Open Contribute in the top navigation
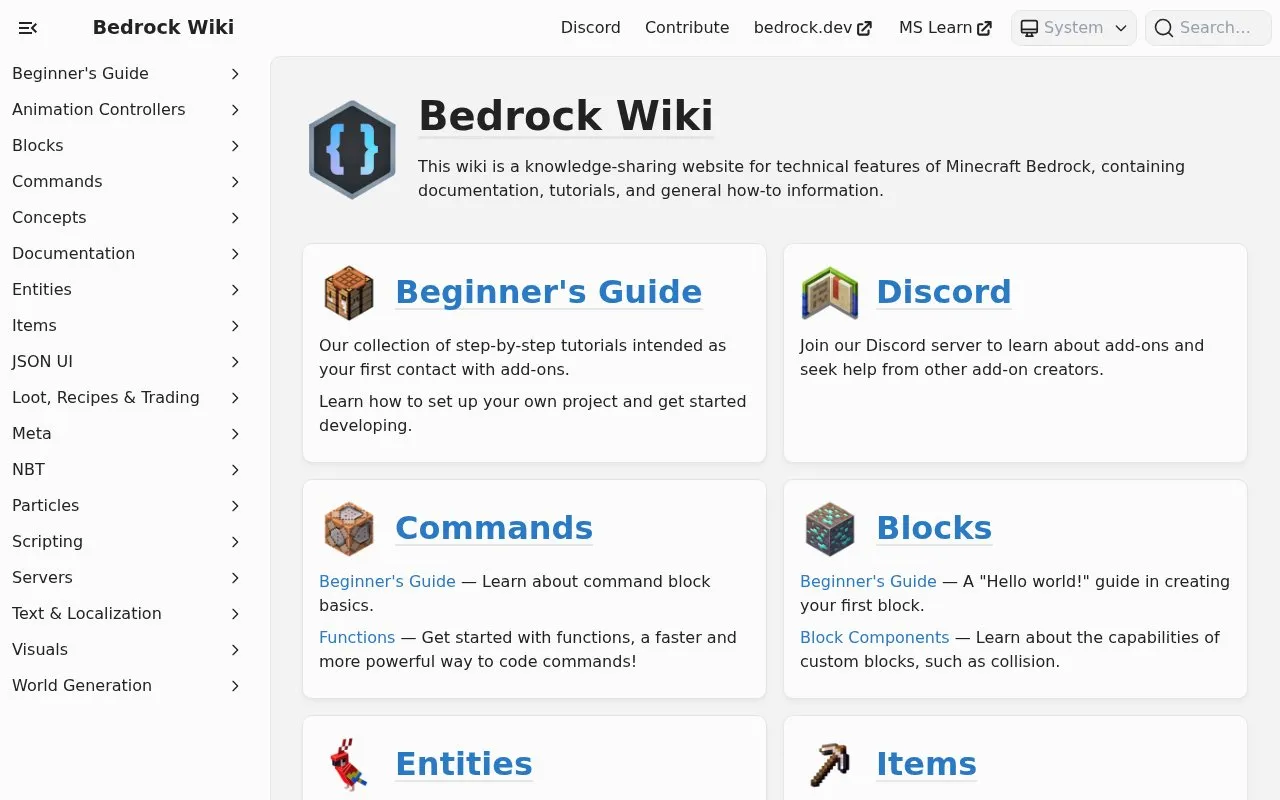 pyautogui.click(x=687, y=28)
